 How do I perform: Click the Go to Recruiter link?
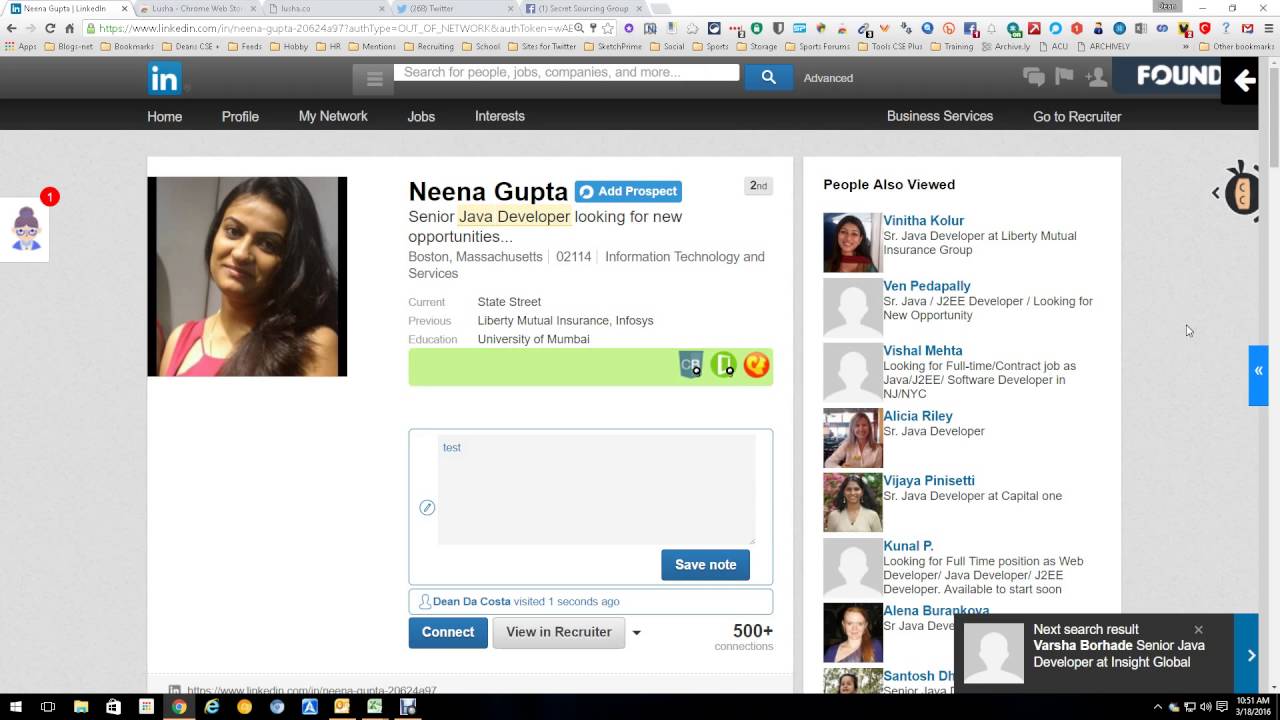1077,116
